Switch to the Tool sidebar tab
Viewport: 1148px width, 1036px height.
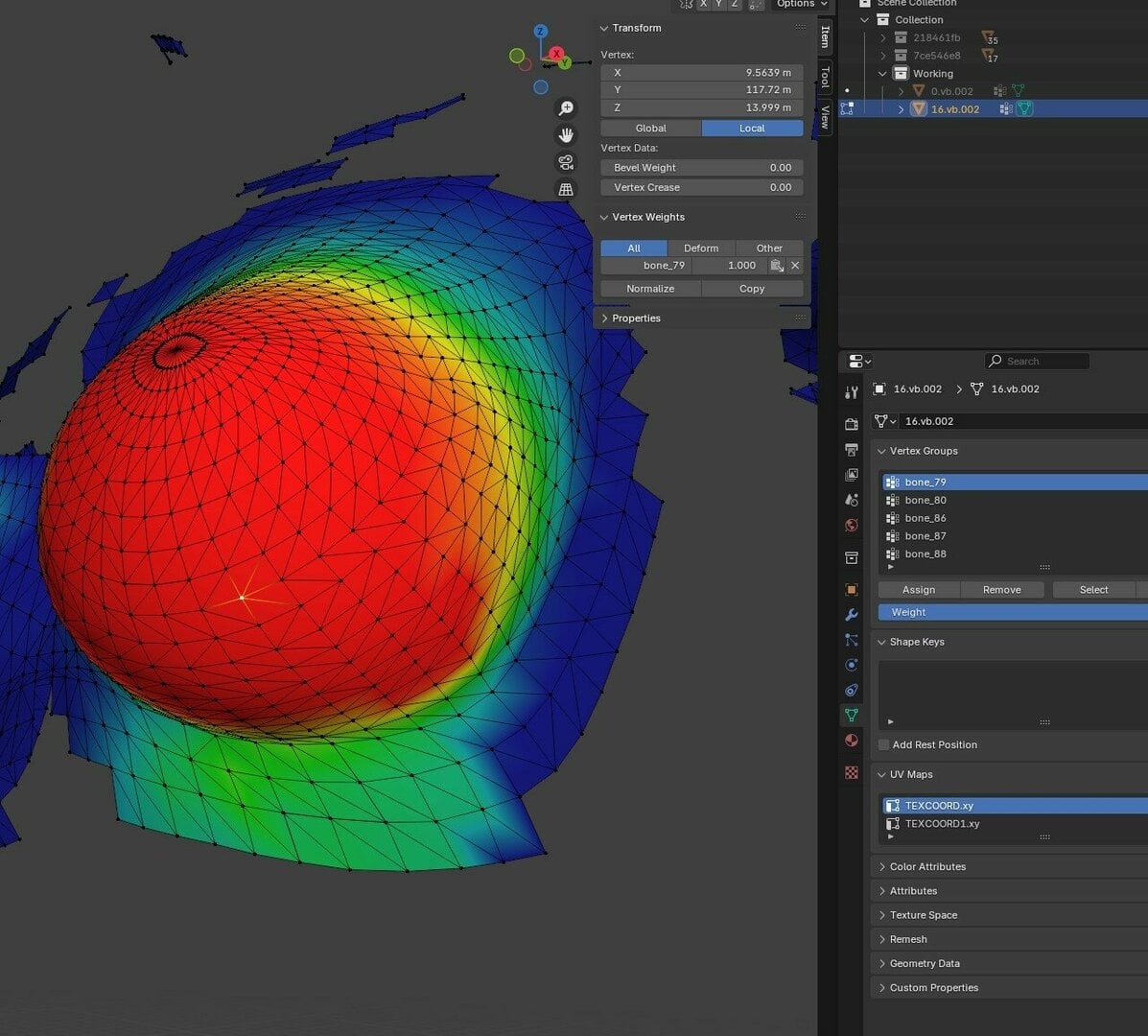click(825, 76)
